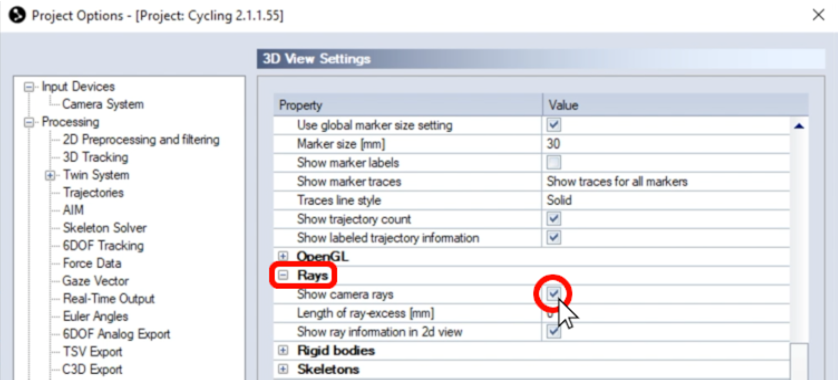Open Force Data settings
Screen dimensions: 838x381
click(92, 263)
